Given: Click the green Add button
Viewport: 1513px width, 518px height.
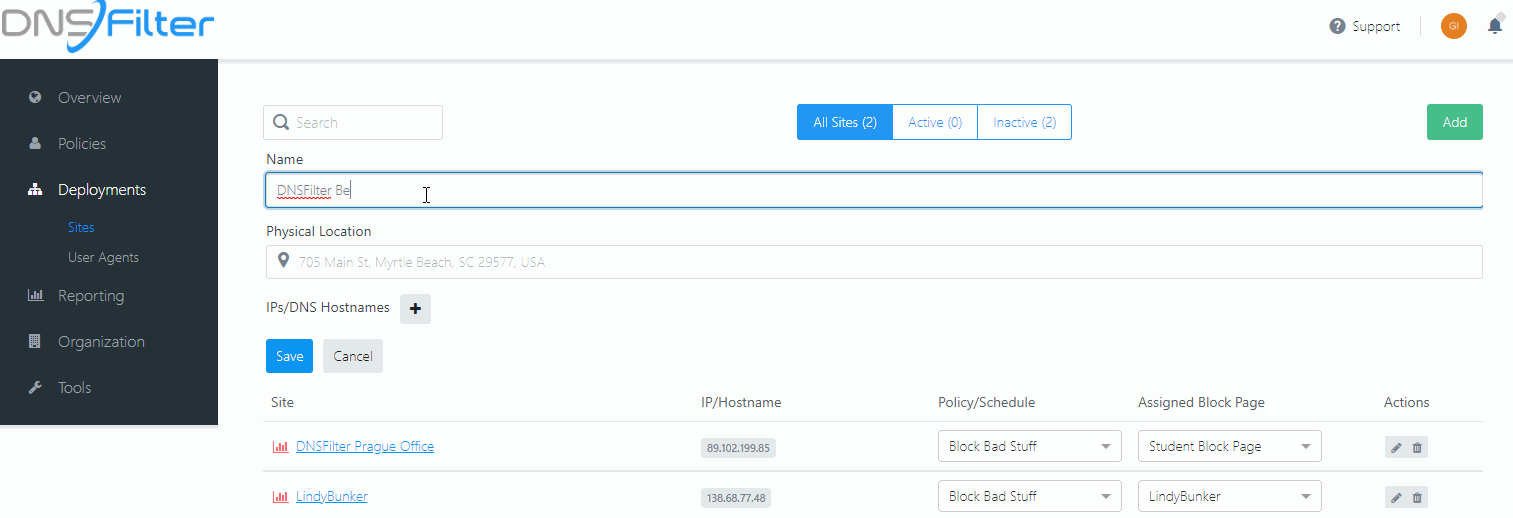Looking at the screenshot, I should pyautogui.click(x=1455, y=122).
